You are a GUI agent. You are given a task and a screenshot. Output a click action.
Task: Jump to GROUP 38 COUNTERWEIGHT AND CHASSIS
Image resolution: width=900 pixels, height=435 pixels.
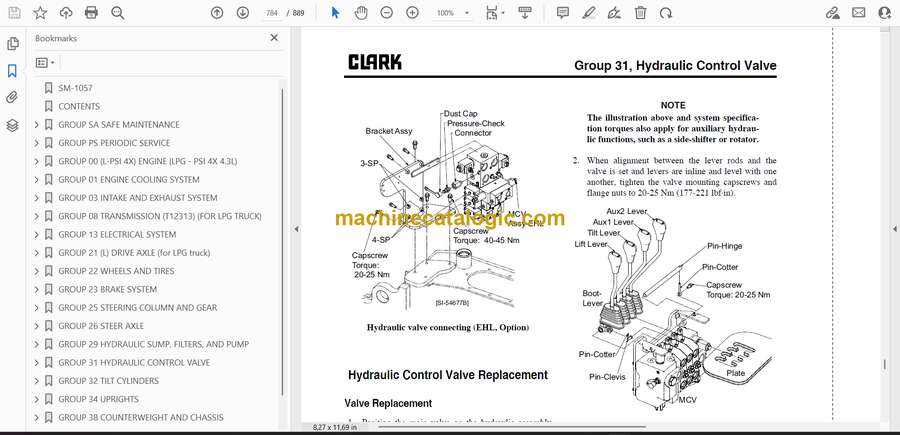[x=141, y=418]
